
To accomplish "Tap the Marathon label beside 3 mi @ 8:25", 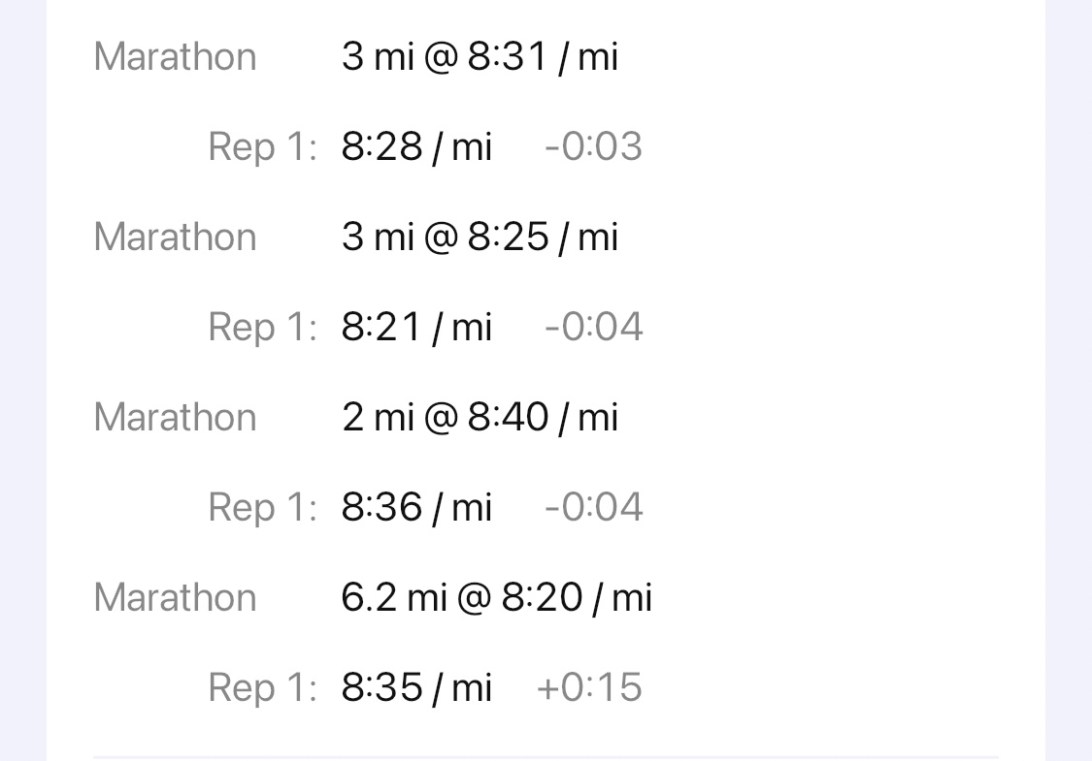I will [x=175, y=237].
